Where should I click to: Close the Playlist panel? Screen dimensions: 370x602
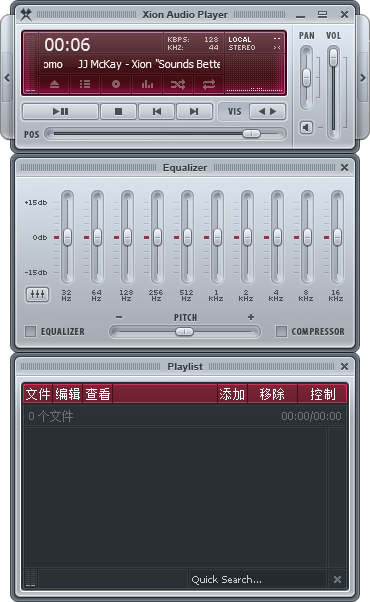[344, 367]
